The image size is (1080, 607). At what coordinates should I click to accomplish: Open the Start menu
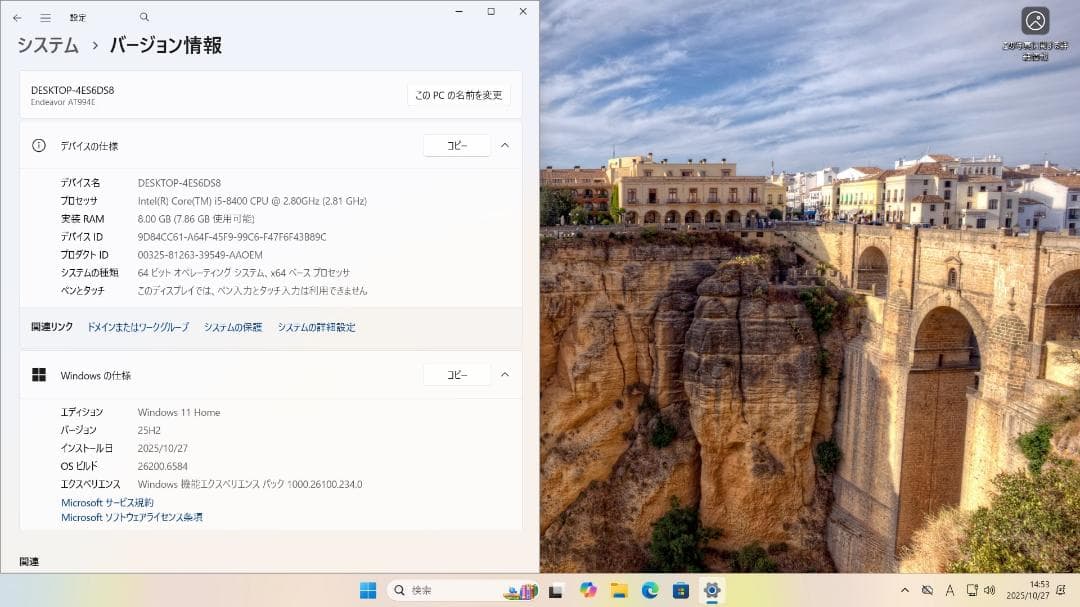[367, 590]
